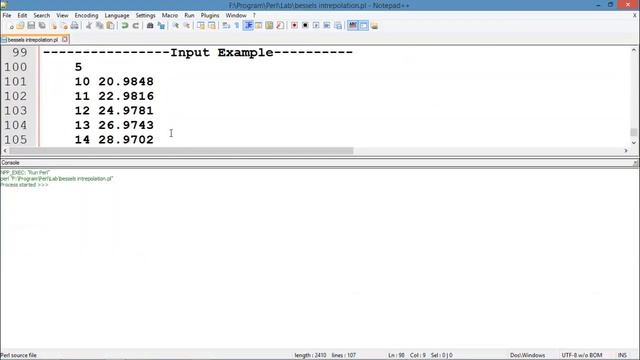Open the ? help menu
The width and height of the screenshot is (640, 360).
click(254, 15)
